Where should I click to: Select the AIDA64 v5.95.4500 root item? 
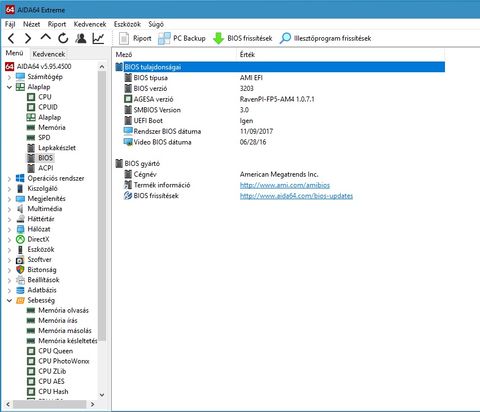pyautogui.click(x=38, y=66)
